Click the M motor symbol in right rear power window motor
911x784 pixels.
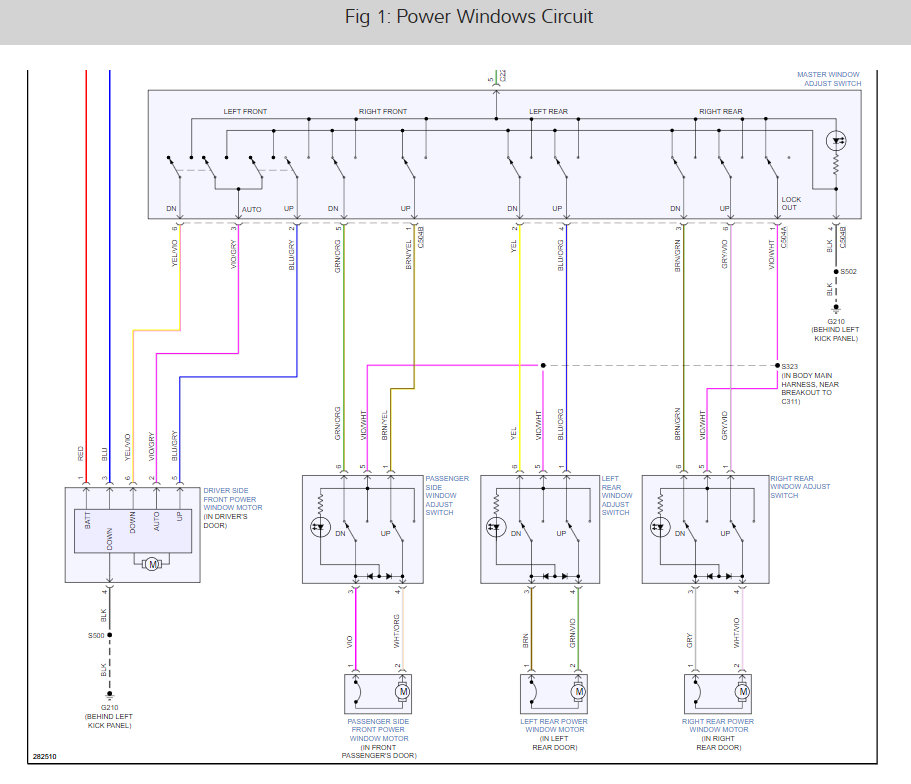pos(742,692)
